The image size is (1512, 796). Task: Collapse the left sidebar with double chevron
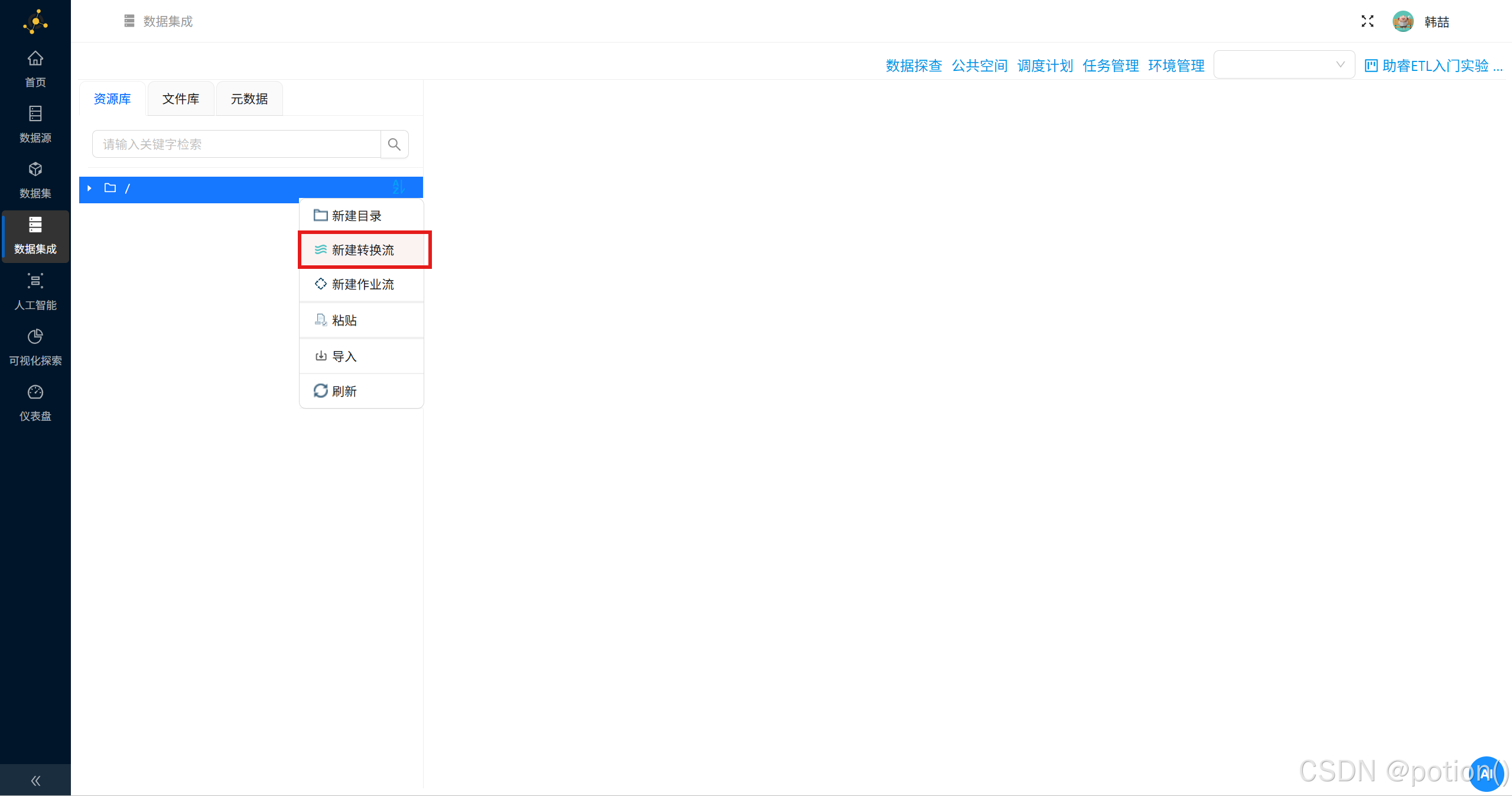[35, 781]
